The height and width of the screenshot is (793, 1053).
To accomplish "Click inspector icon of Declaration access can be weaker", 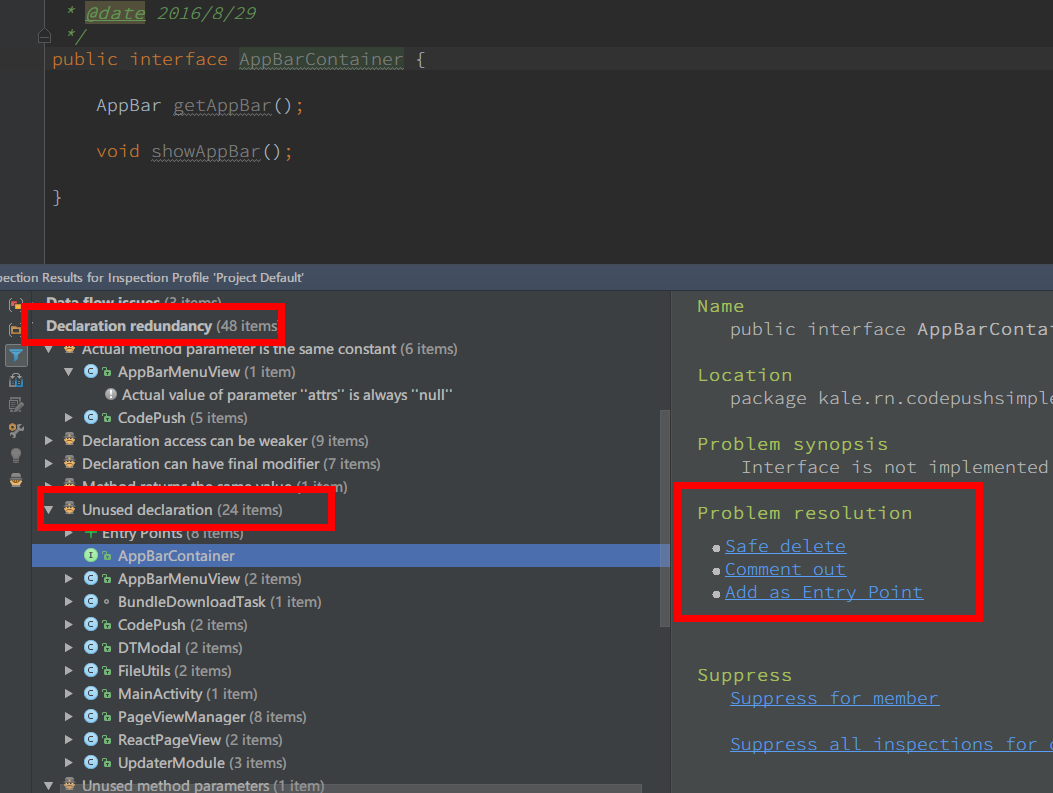I will click(x=69, y=440).
